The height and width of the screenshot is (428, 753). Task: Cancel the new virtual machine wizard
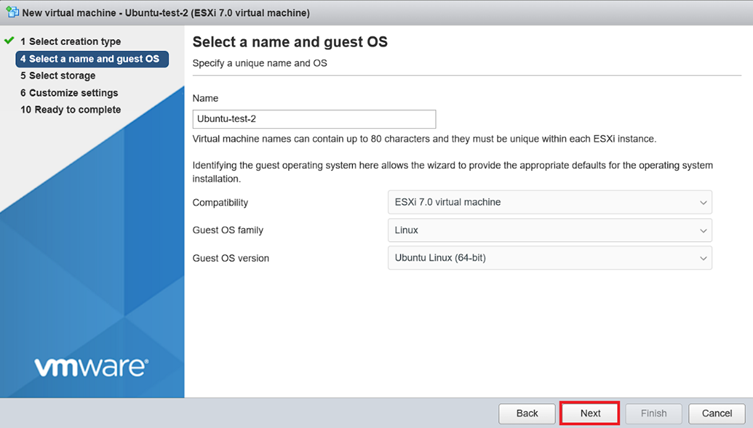tap(717, 413)
